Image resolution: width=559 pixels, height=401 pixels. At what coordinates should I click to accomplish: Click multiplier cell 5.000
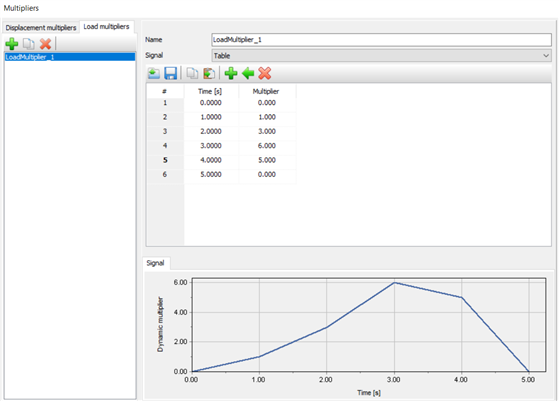coord(267,160)
